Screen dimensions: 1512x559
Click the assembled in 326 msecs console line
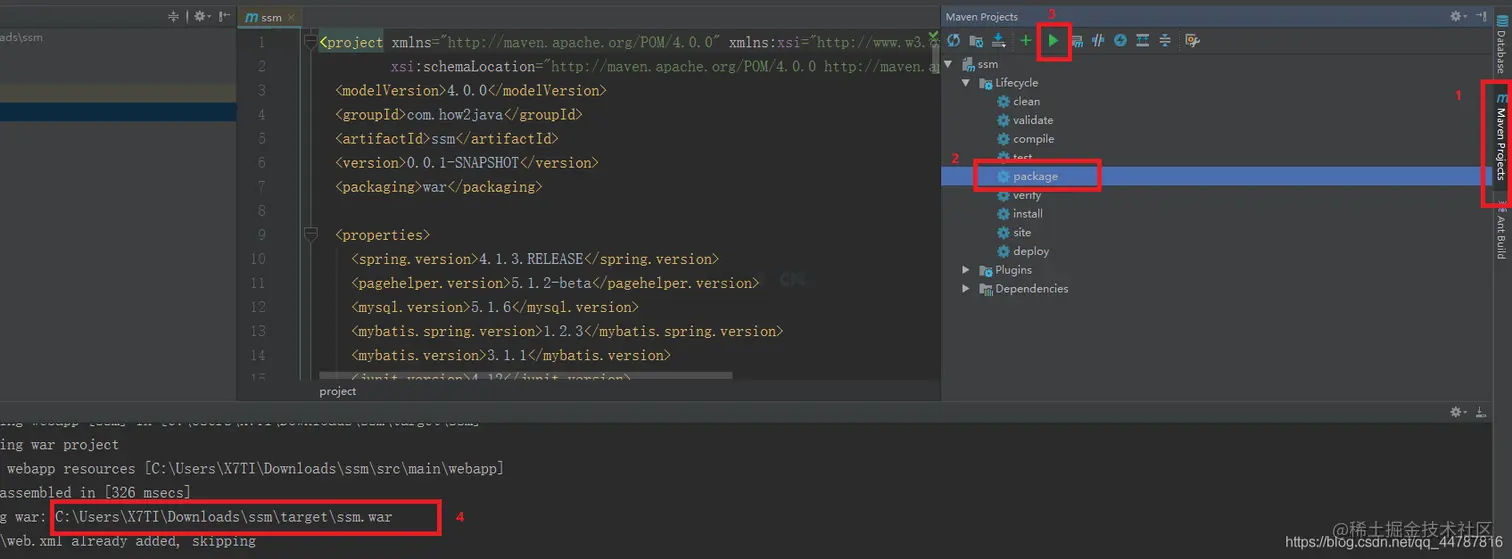tap(95, 493)
